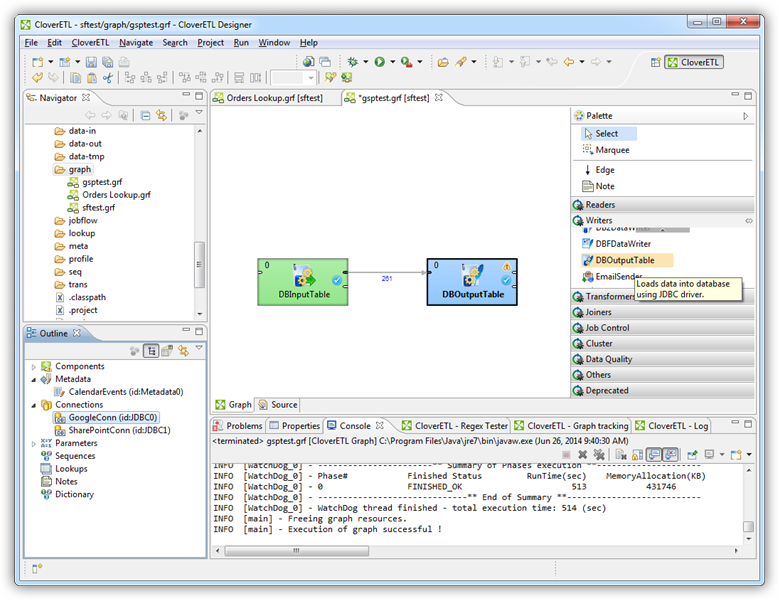Viewport: 779px width, 600px height.
Task: Click the Run graph green play icon
Action: (379, 62)
